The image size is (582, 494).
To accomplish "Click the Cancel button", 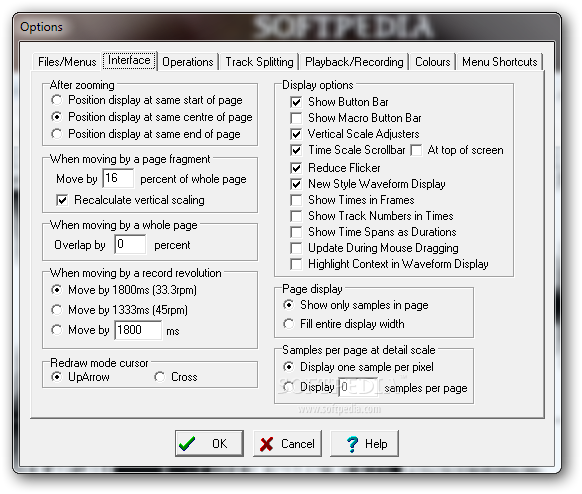I will click(287, 443).
